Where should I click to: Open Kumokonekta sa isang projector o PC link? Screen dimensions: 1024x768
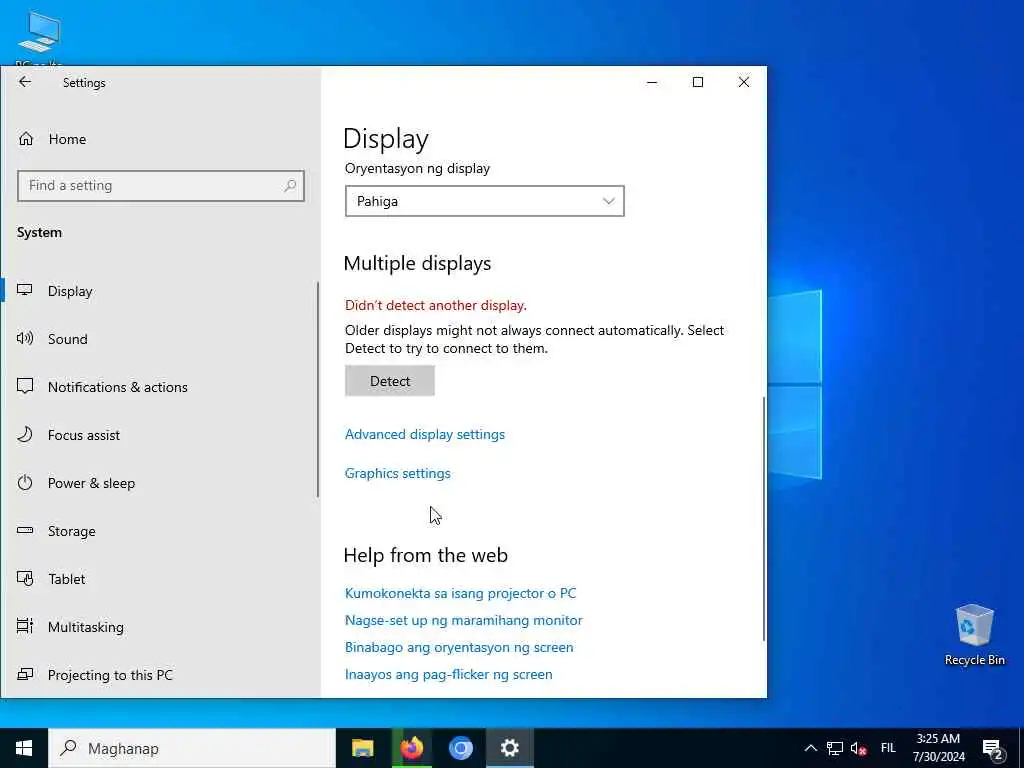point(460,594)
